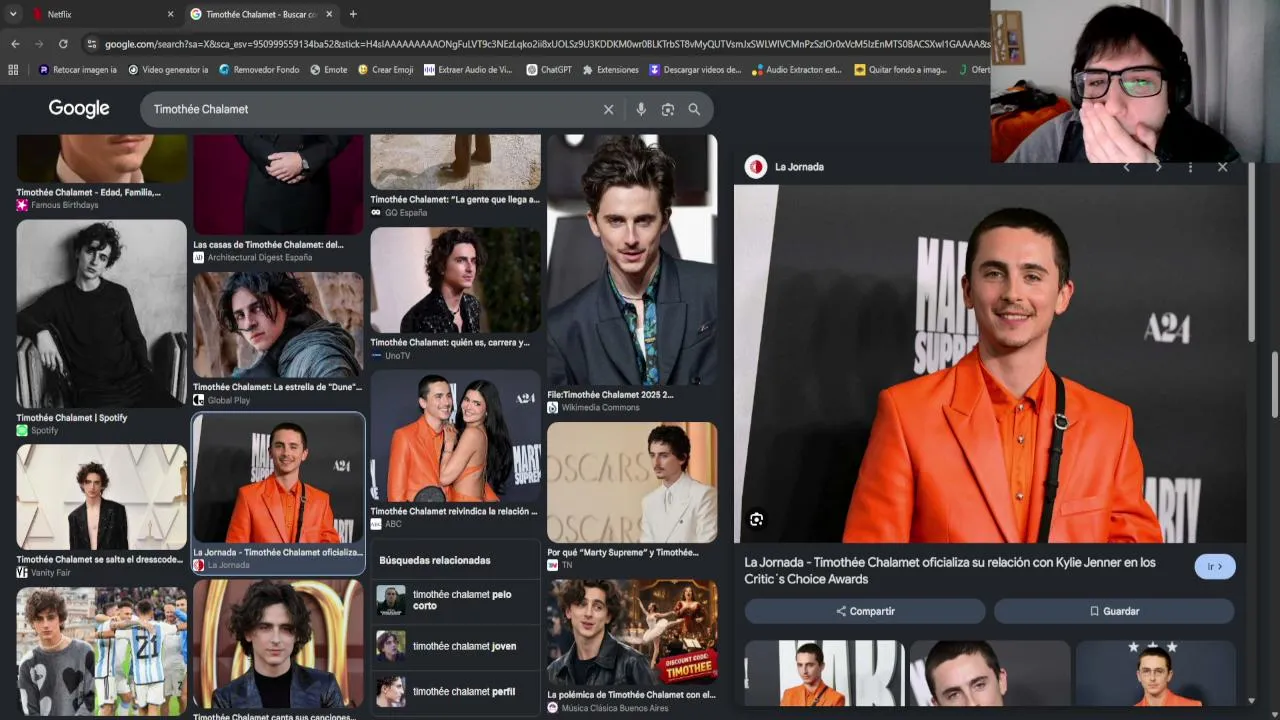Click the main page vertical scrollbar thumb
The width and height of the screenshot is (1280, 720).
1274,385
